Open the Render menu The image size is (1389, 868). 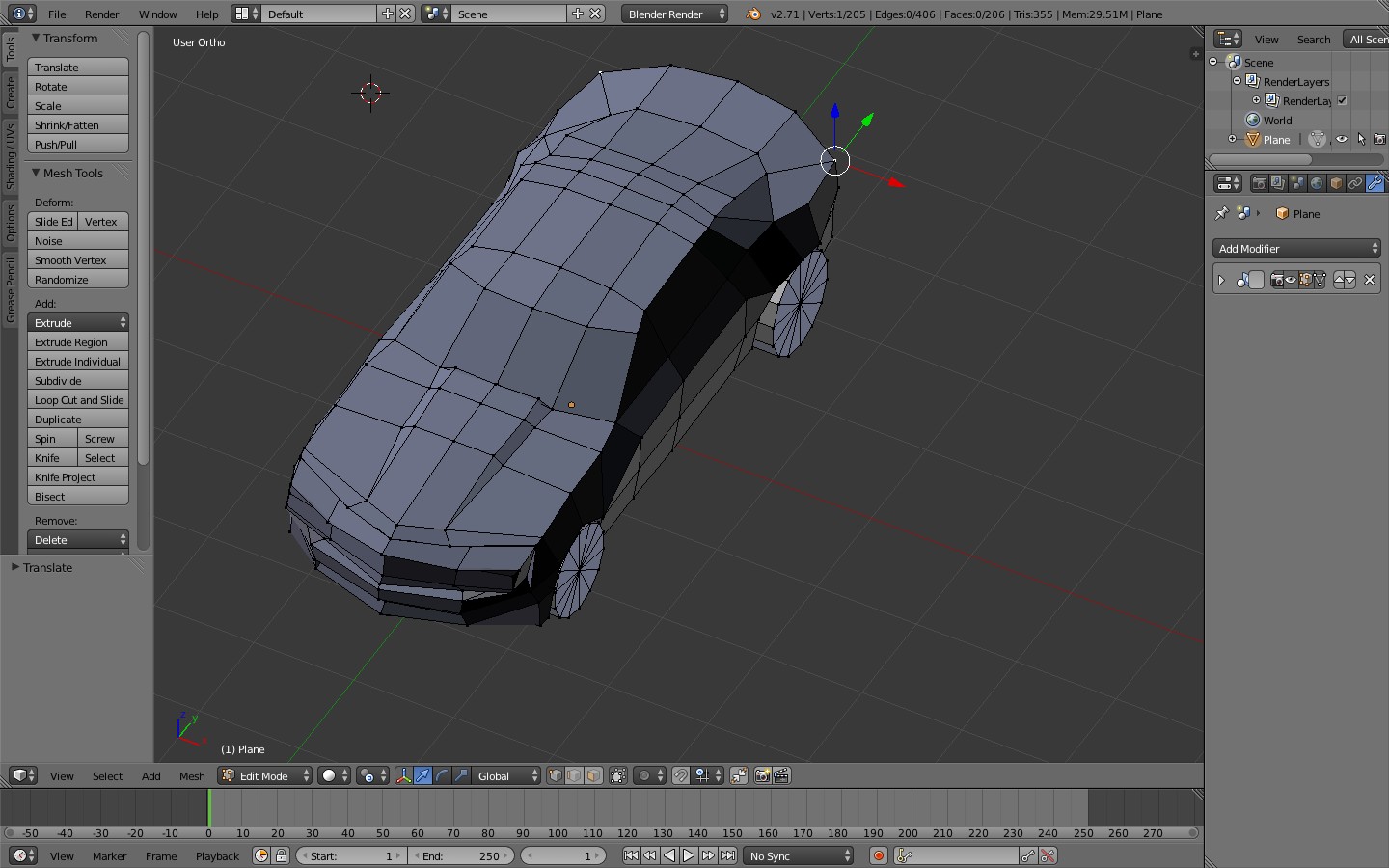pos(101,14)
